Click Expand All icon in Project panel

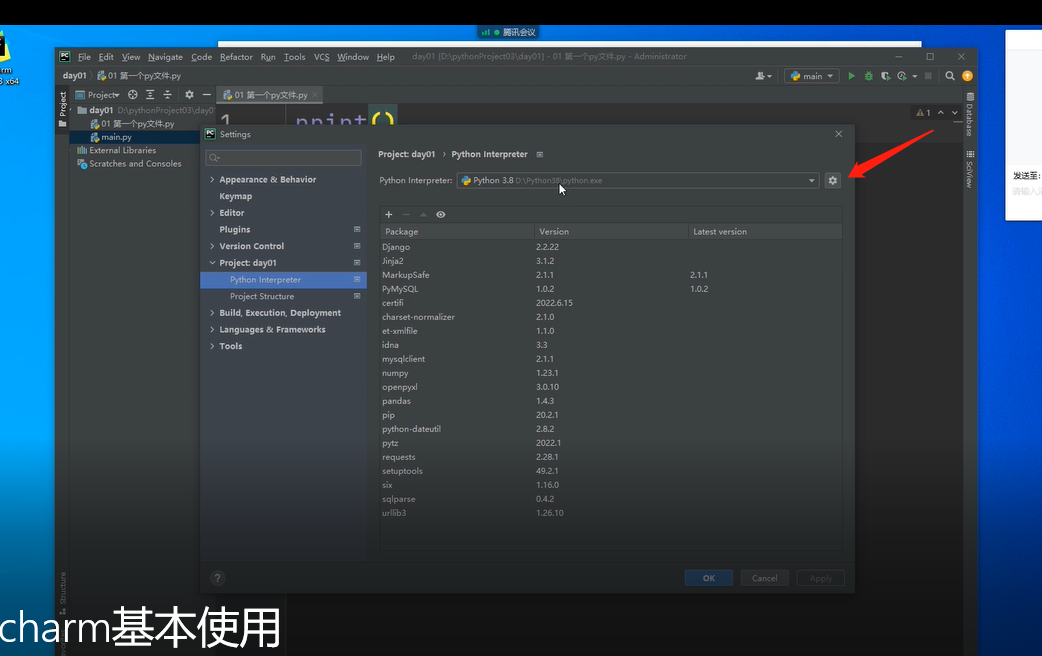coord(150,94)
